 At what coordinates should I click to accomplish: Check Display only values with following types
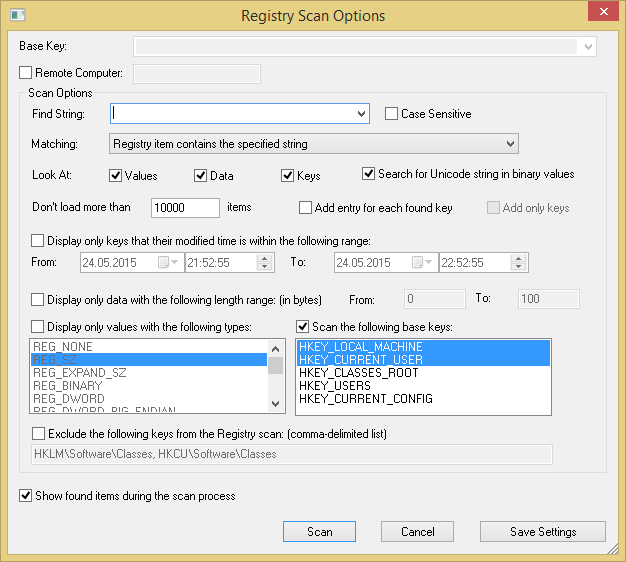[x=38, y=327]
